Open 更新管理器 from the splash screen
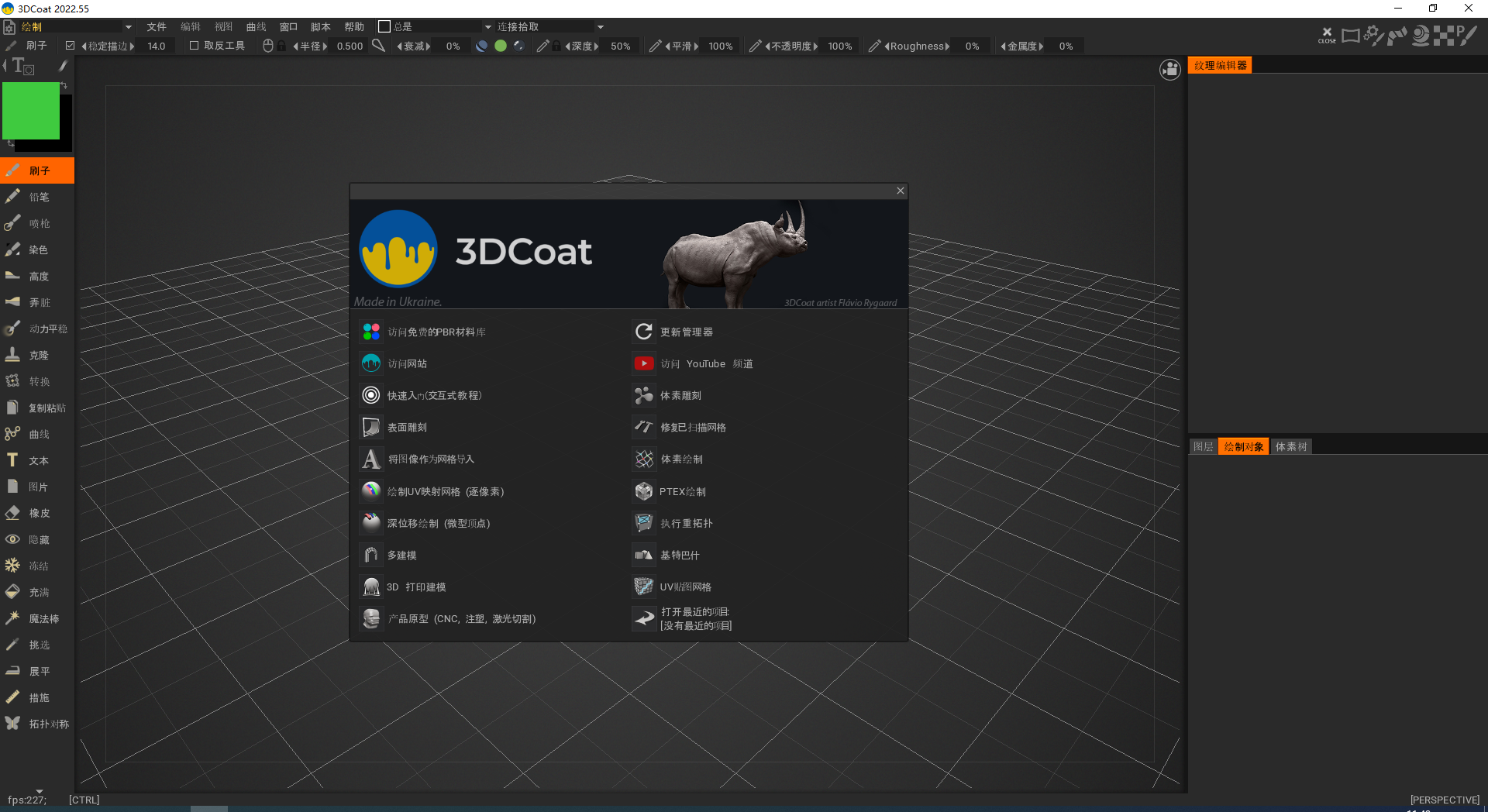The image size is (1488, 812). pos(688,332)
